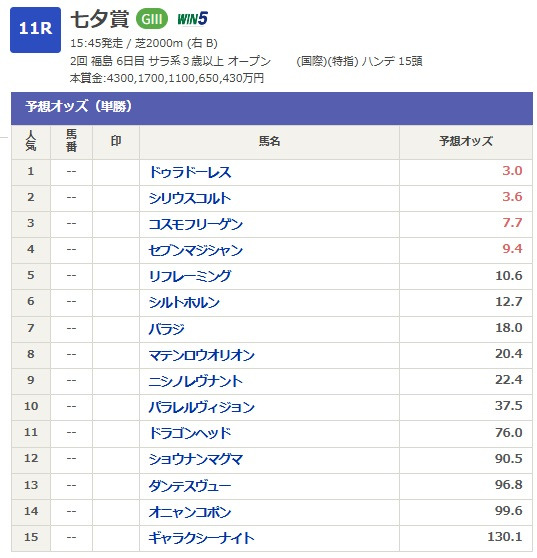Click horse name シルトホルン

click(184, 302)
